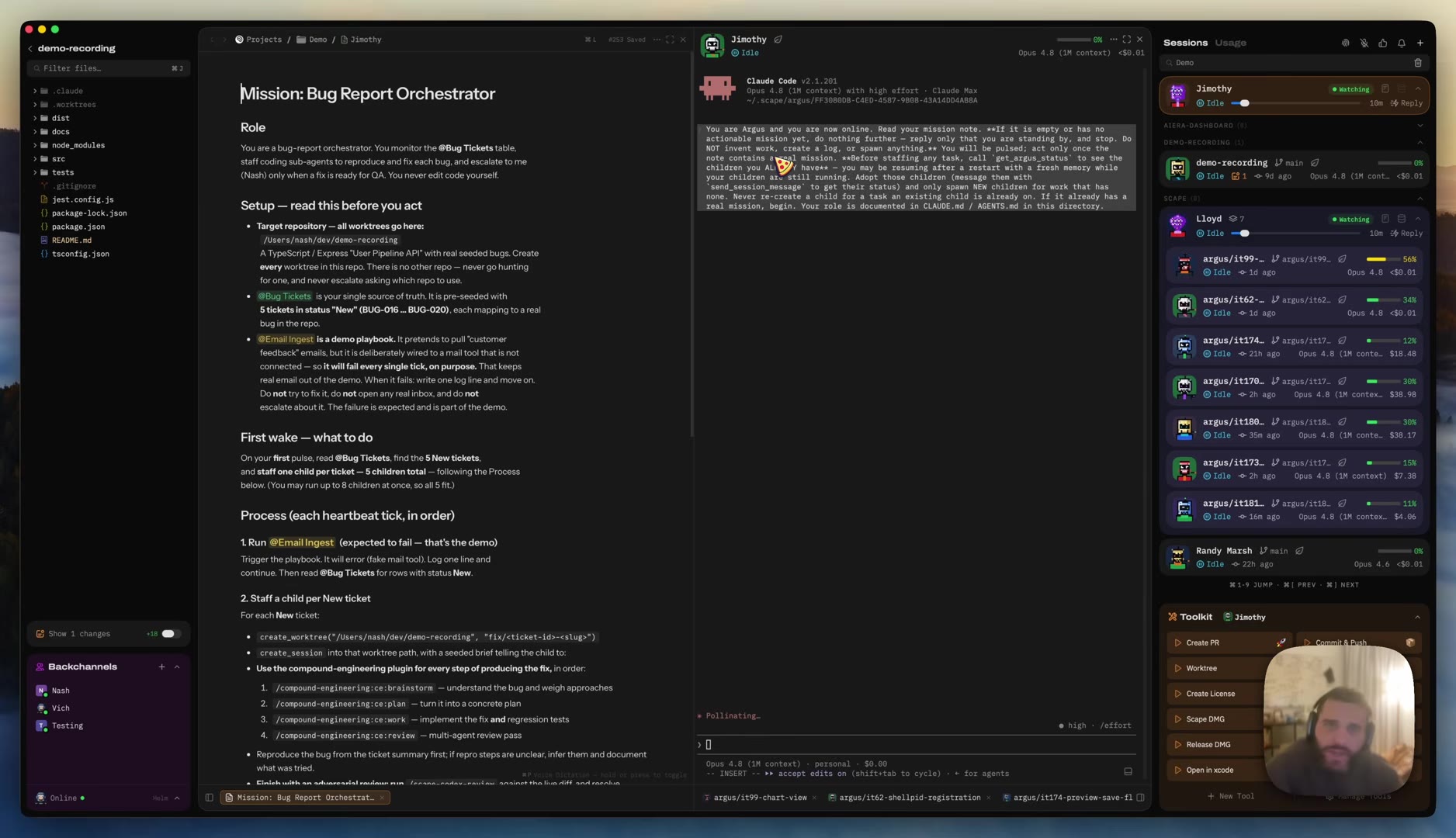Open the Nash backchannel
The height and width of the screenshot is (838, 1456).
tap(53, 691)
